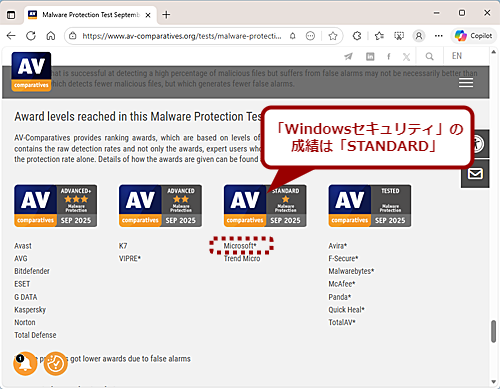Image resolution: width=501 pixels, height=390 pixels.
Task: Click the notification bell in address bar
Action: coord(292,36)
